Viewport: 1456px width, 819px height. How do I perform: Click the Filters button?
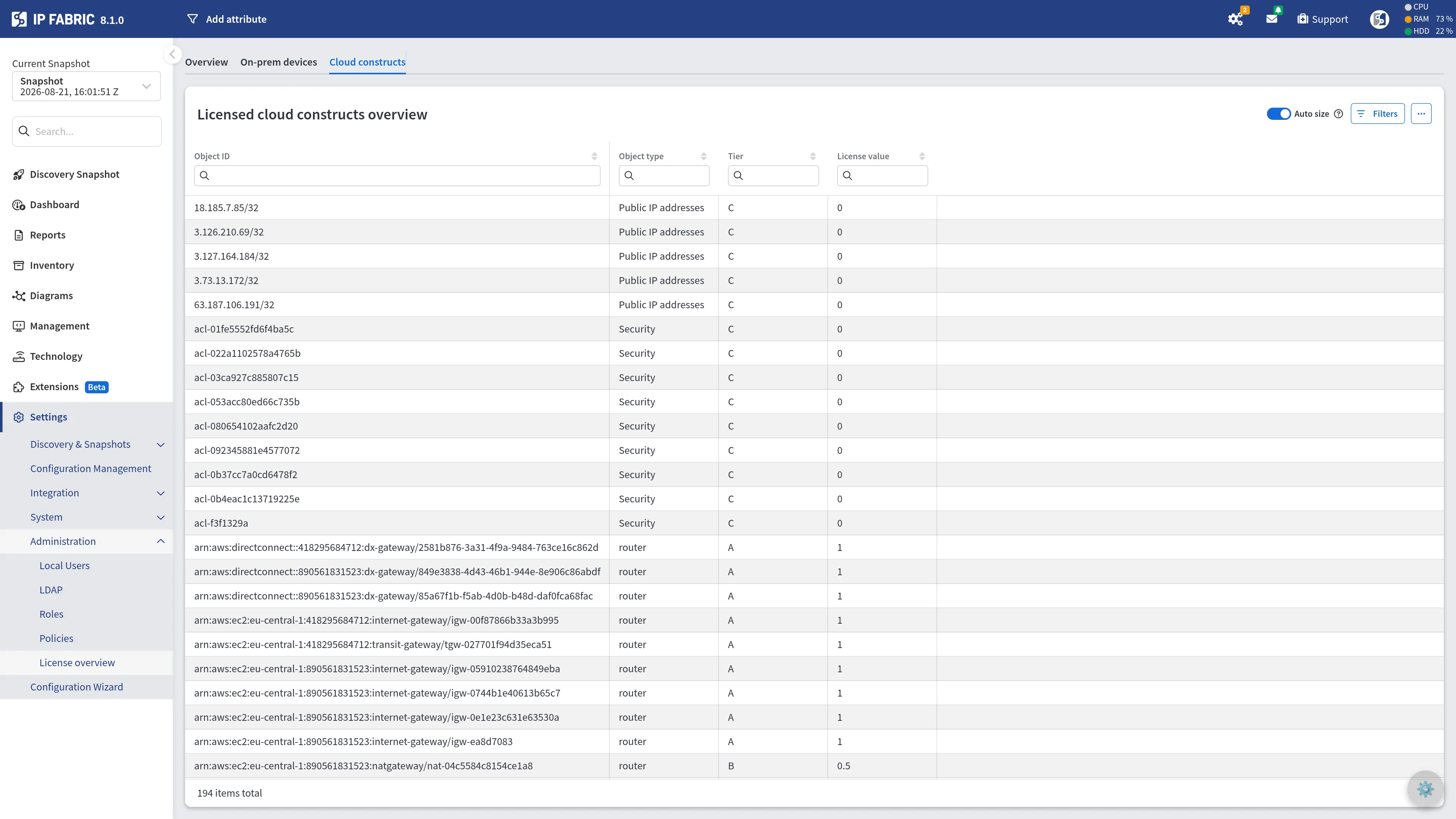(1378, 114)
